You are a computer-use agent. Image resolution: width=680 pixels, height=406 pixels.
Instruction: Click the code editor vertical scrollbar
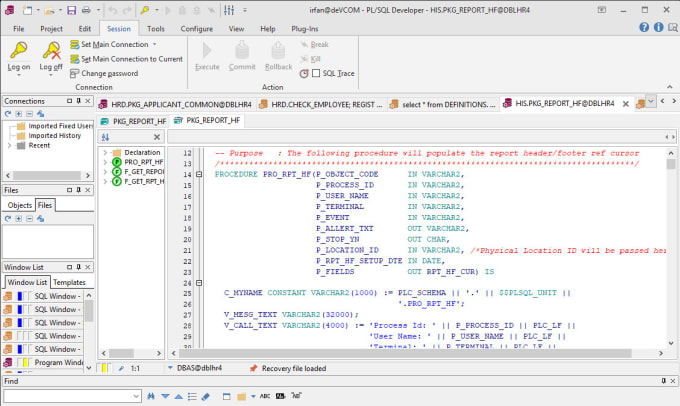671,247
